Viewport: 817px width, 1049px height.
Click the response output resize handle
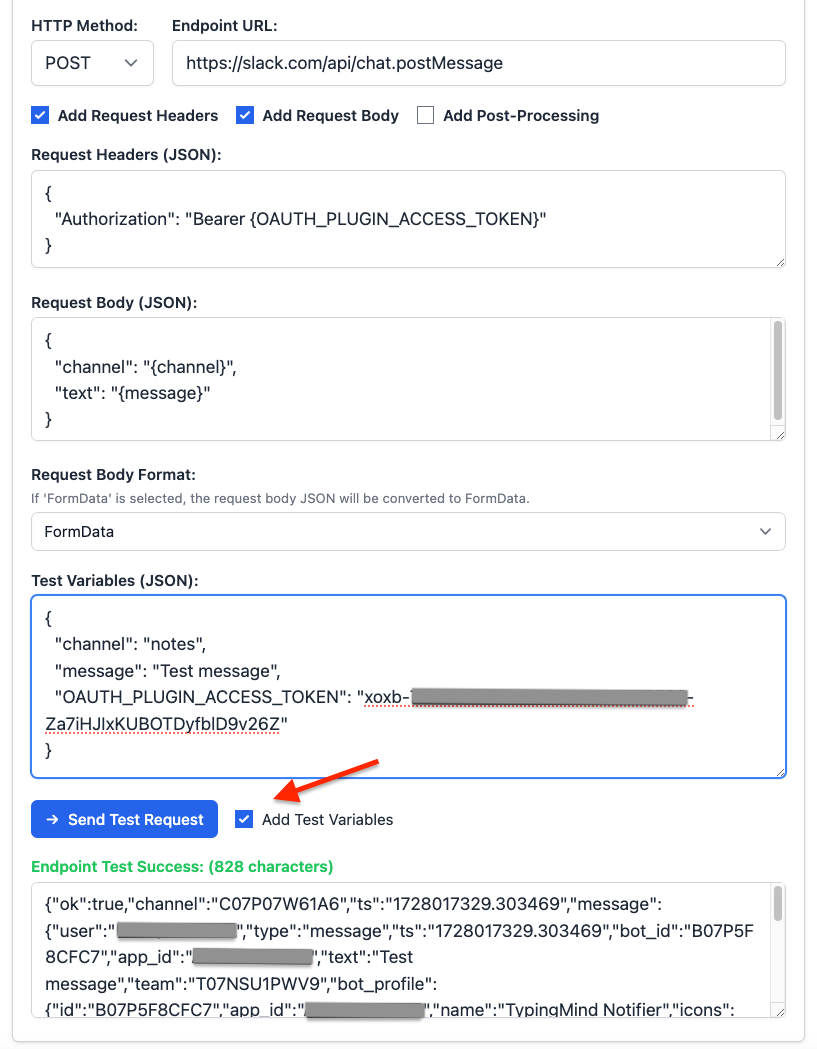pyautogui.click(x=780, y=1012)
